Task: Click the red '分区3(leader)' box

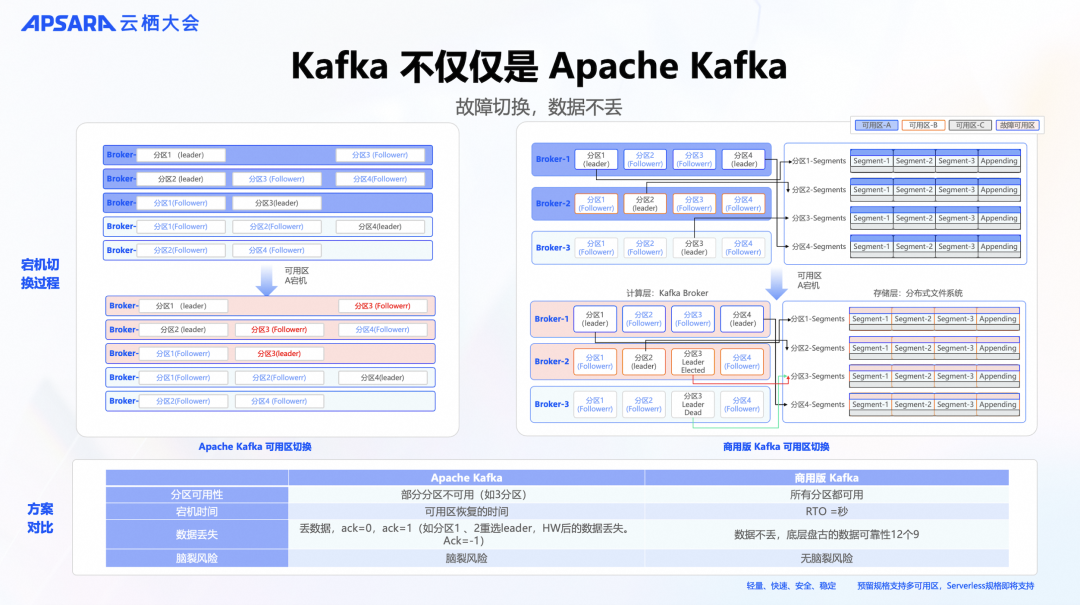Action: [x=279, y=353]
